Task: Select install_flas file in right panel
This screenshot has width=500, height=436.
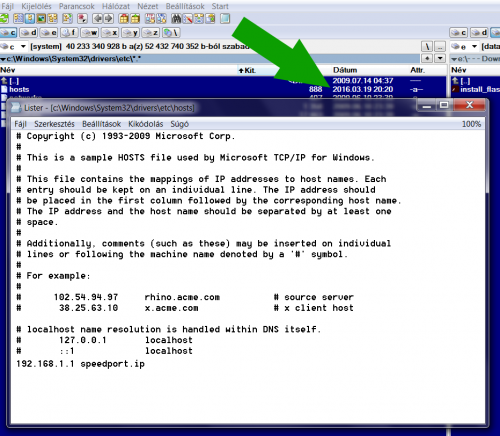Action: pyautogui.click(x=475, y=89)
